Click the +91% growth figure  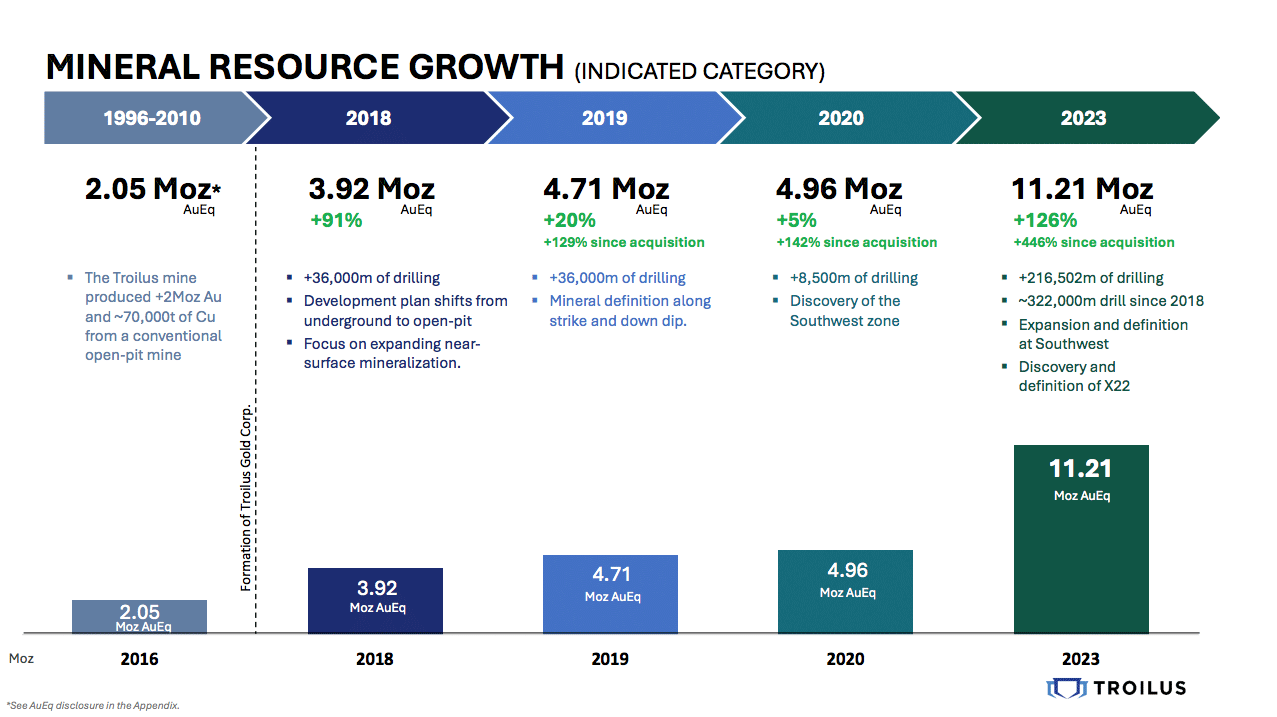tap(336, 221)
